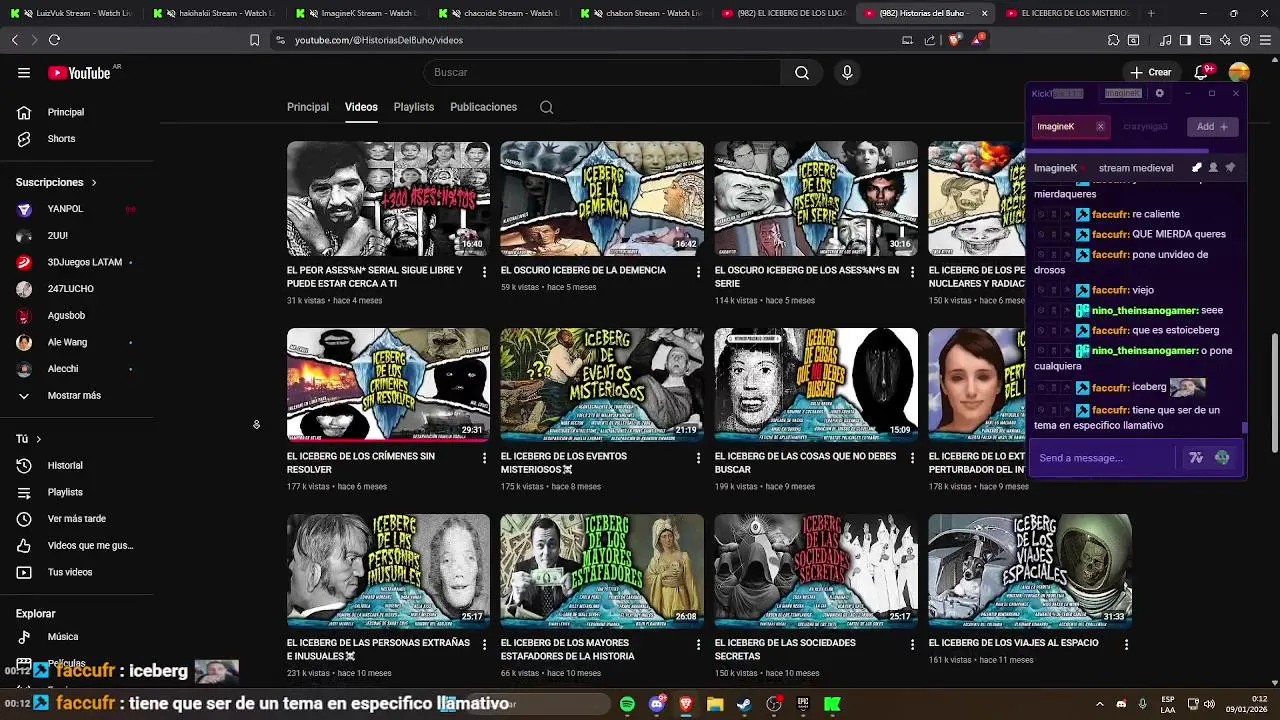Open Historial in the sidebar

coord(65,465)
